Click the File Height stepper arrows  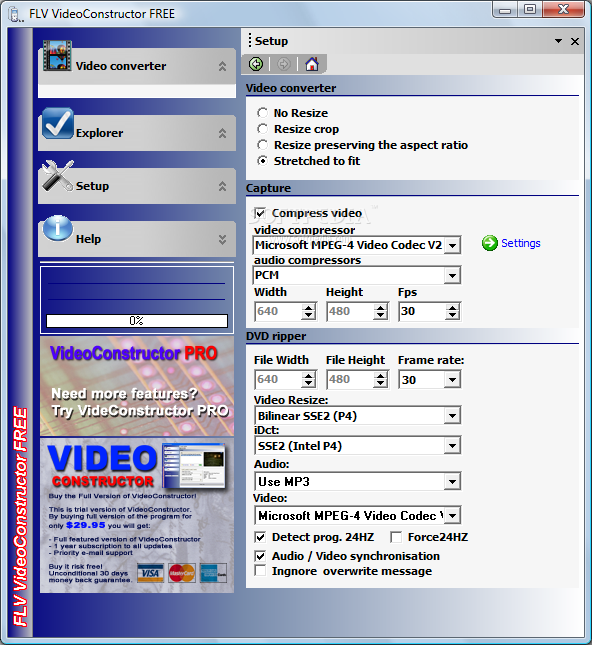[381, 379]
